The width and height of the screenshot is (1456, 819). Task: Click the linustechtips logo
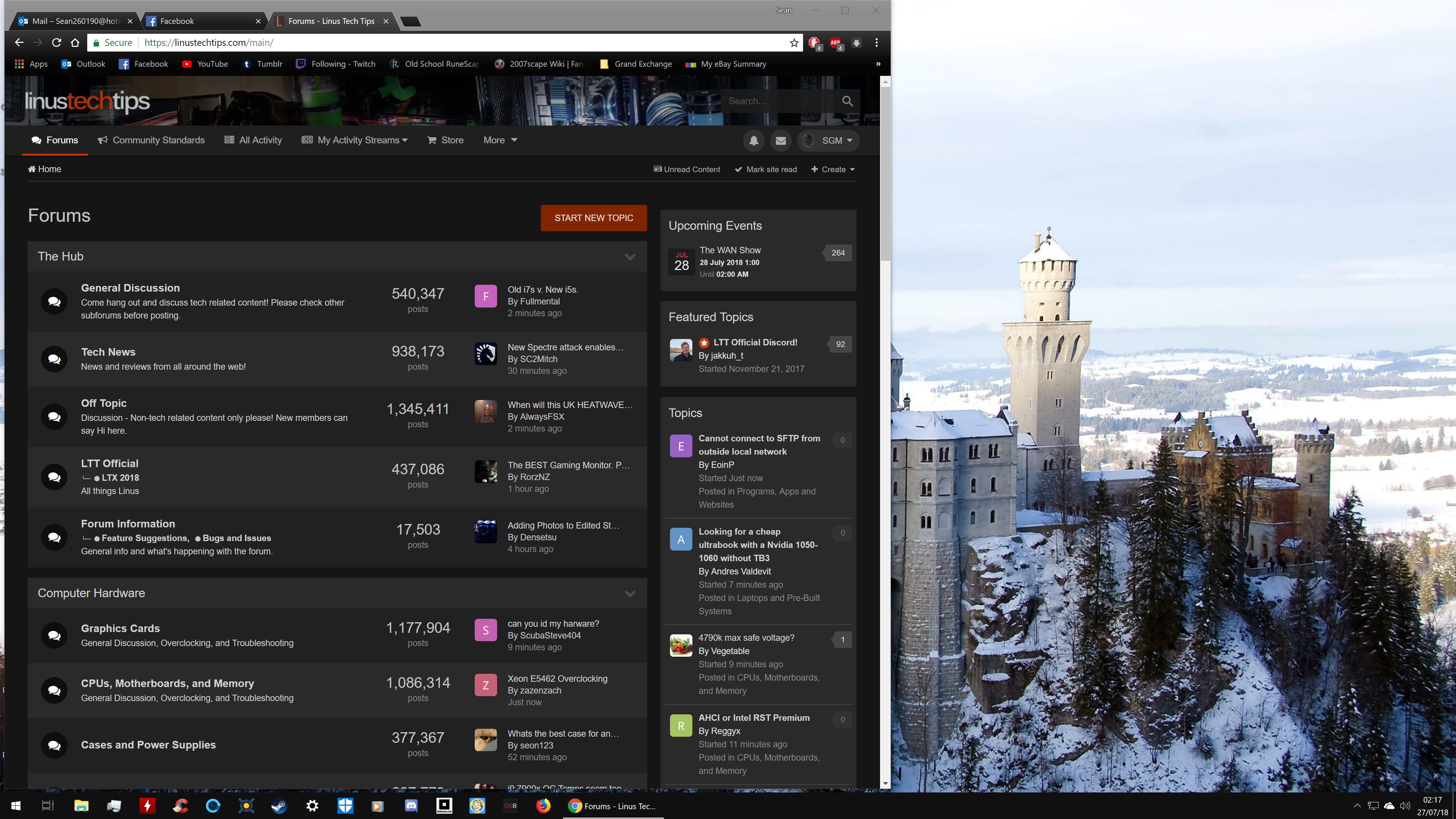coord(87,101)
